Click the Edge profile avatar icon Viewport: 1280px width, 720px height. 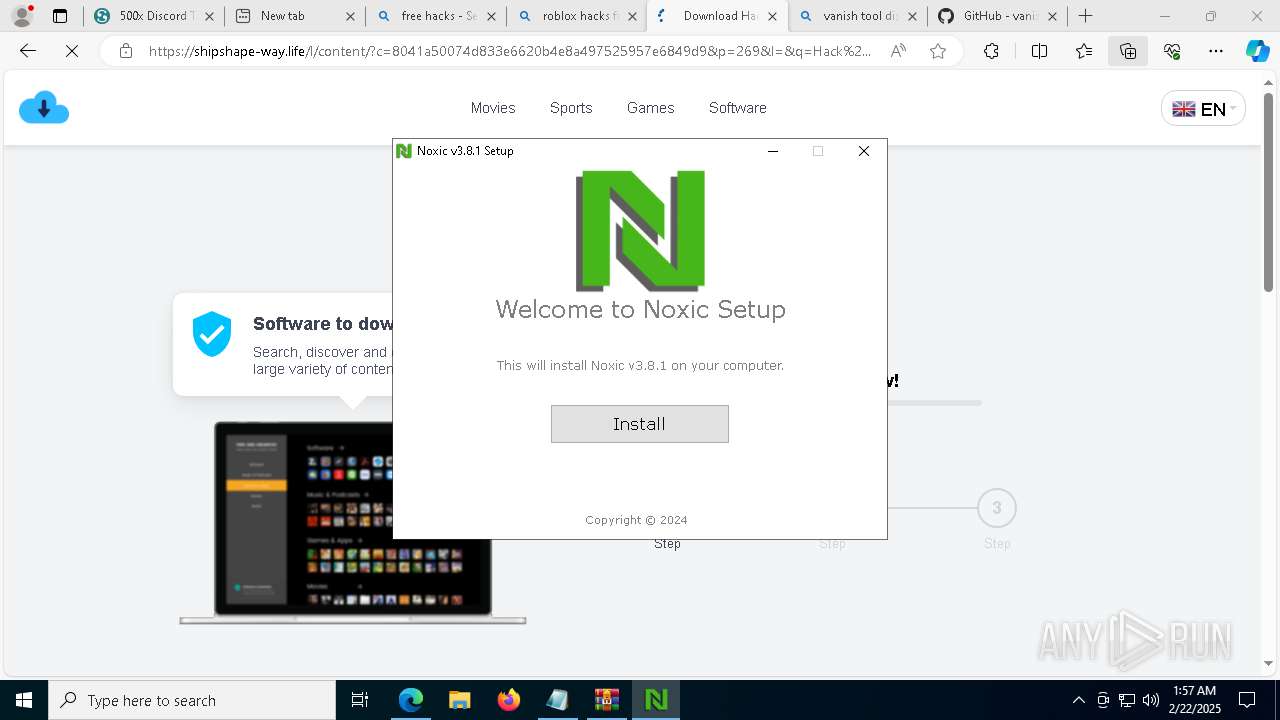[x=22, y=16]
